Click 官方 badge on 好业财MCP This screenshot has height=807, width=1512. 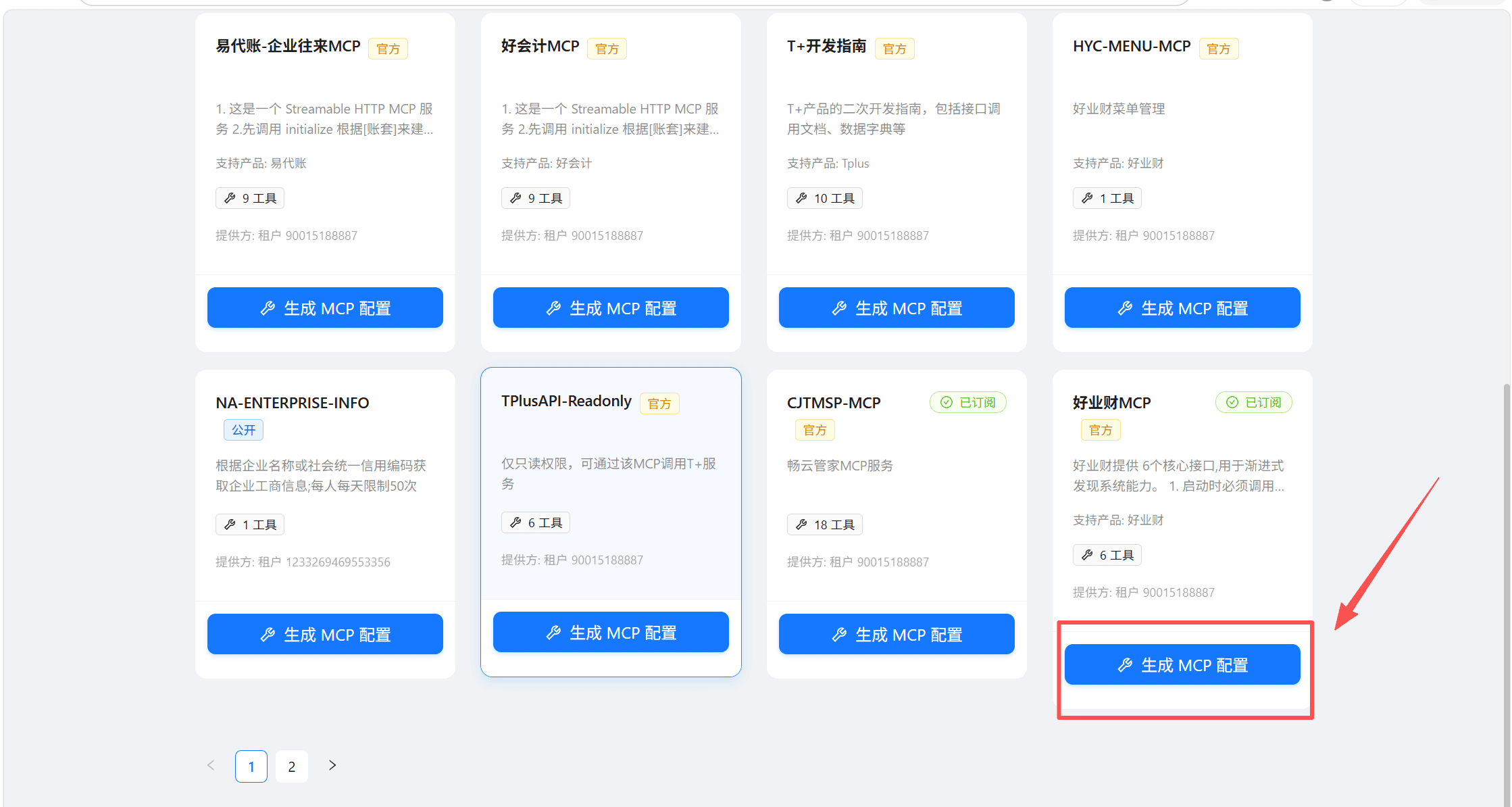(1101, 430)
